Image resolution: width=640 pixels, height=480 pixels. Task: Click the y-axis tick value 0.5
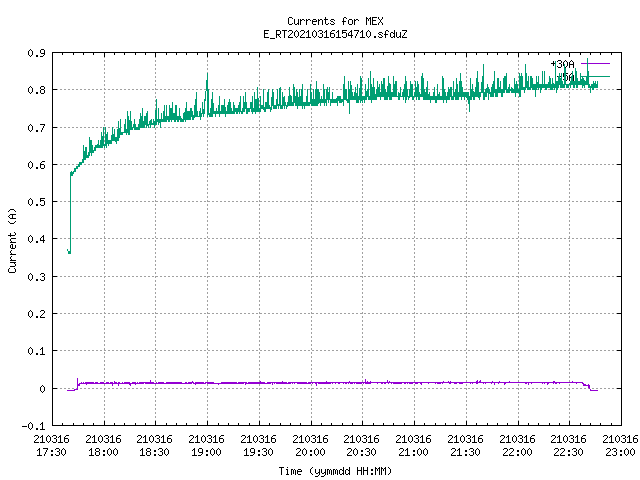[37, 202]
